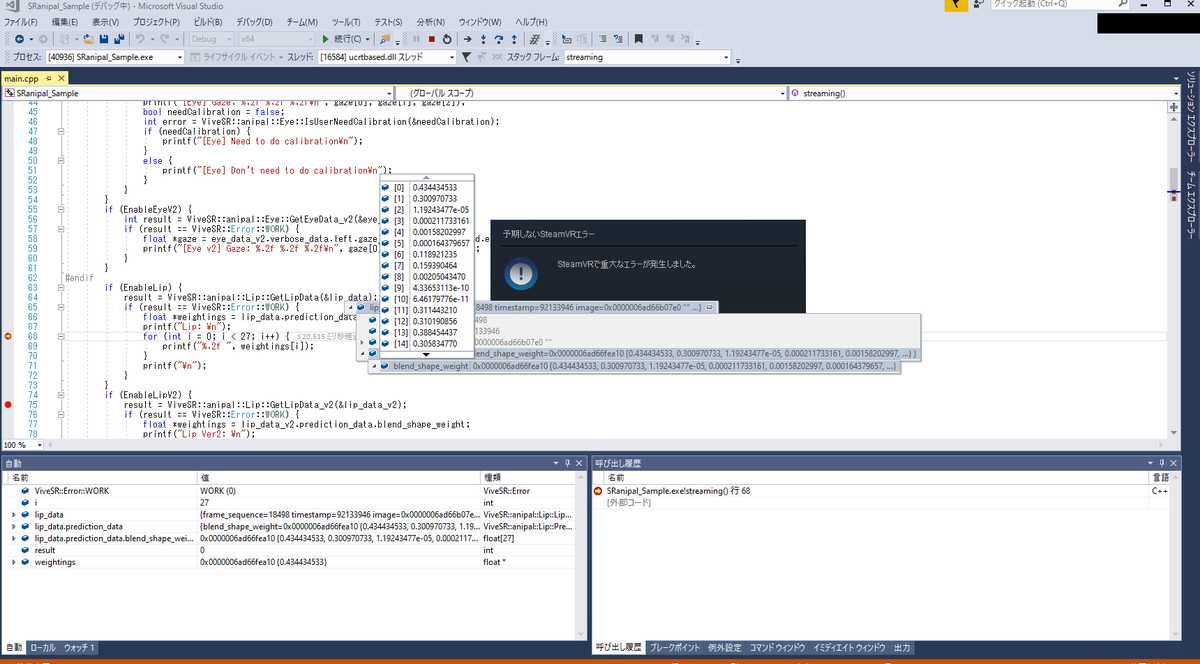Click the Open File folder icon
Screen dimensions: 1200x664
coord(88,39)
